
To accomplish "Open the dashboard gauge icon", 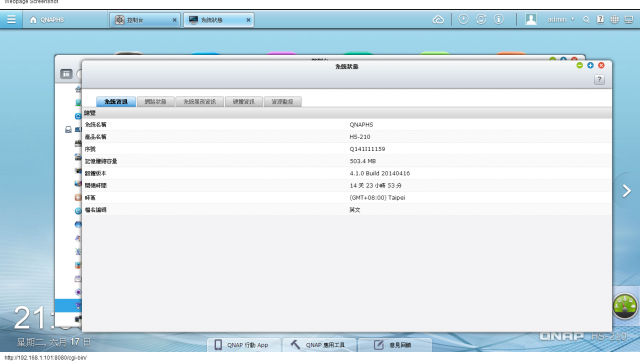I will tap(624, 306).
